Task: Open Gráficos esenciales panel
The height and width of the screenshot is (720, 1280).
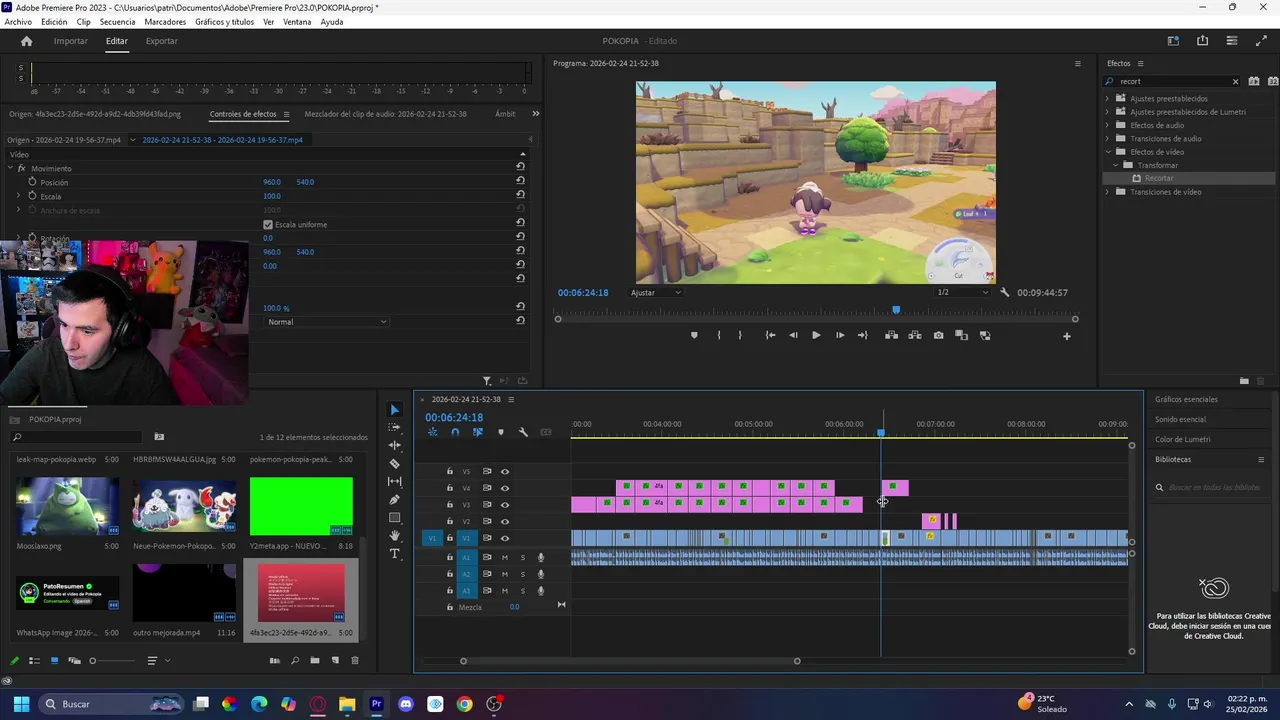Action: click(x=1186, y=399)
